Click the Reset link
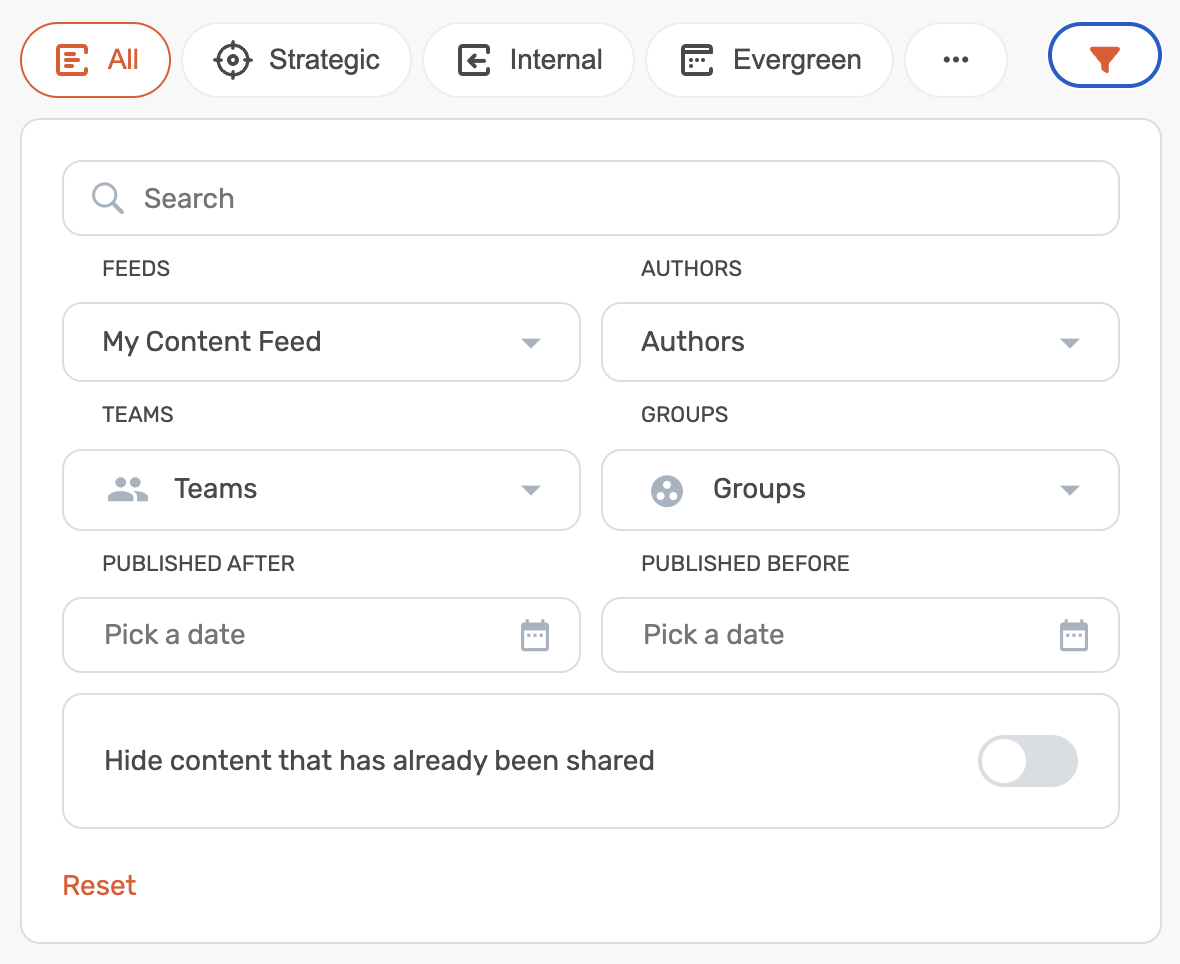 [x=99, y=885]
